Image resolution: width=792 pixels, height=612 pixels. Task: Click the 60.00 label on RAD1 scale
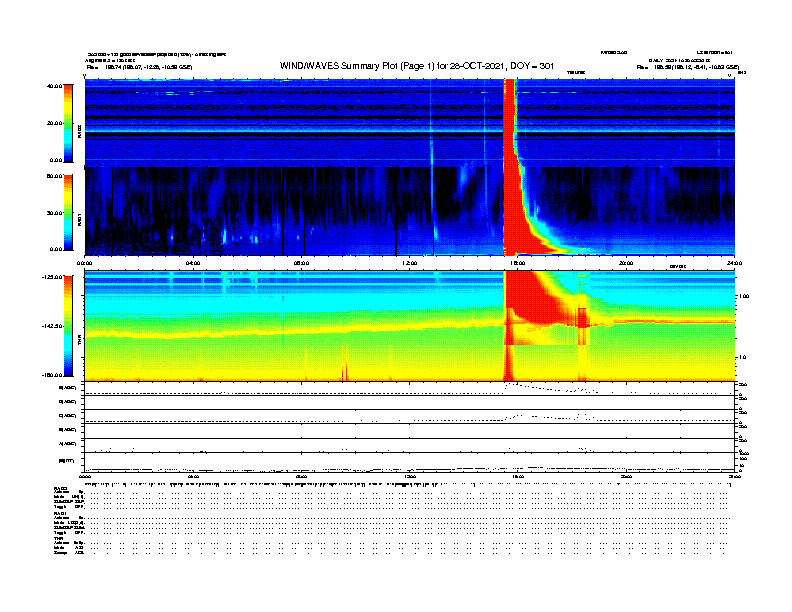pyautogui.click(x=54, y=176)
